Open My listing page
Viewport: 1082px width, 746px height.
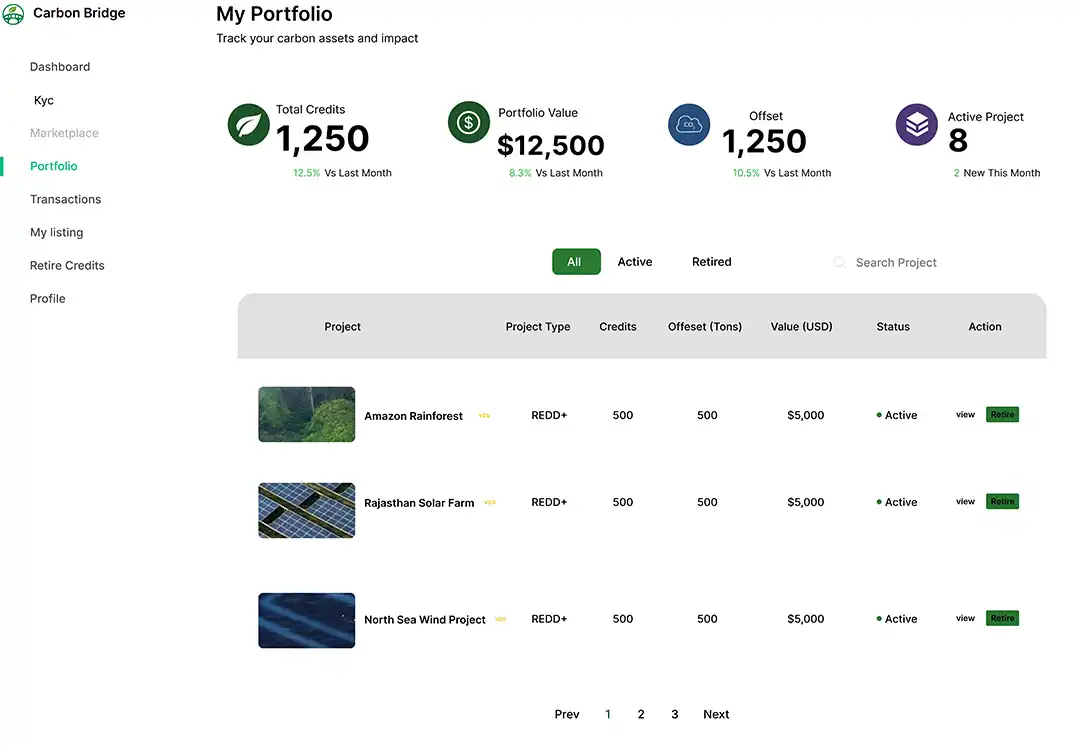(57, 233)
